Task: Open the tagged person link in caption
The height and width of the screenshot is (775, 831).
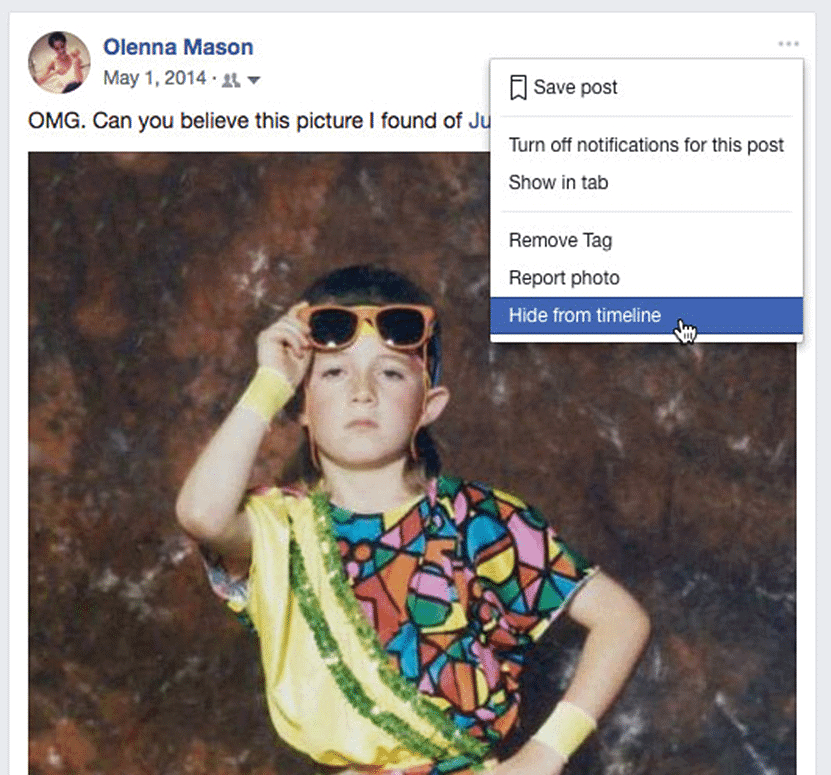Action: coord(479,122)
